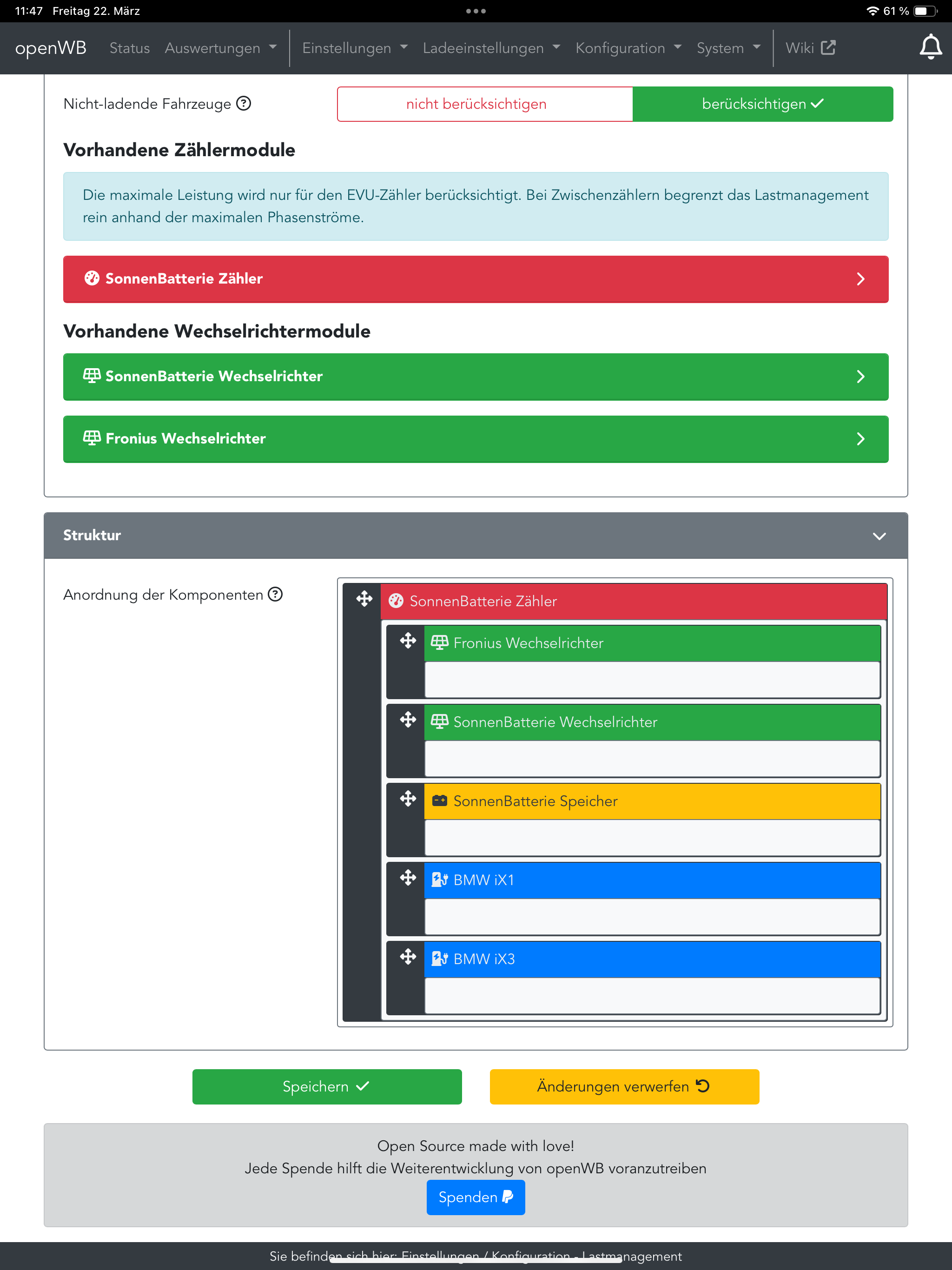Open the Konfiguration menu
The height and width of the screenshot is (1270, 952).
pyautogui.click(x=628, y=48)
